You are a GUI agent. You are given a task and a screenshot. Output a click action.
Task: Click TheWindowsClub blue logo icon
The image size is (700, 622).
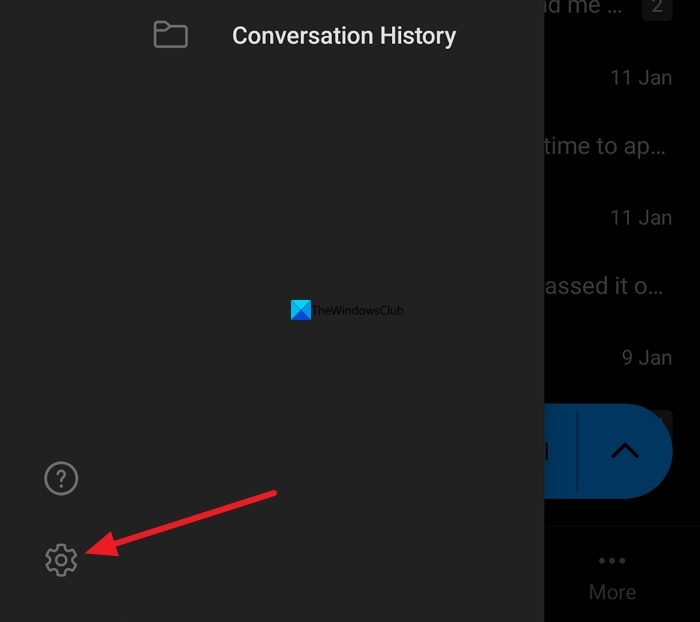coord(301,310)
